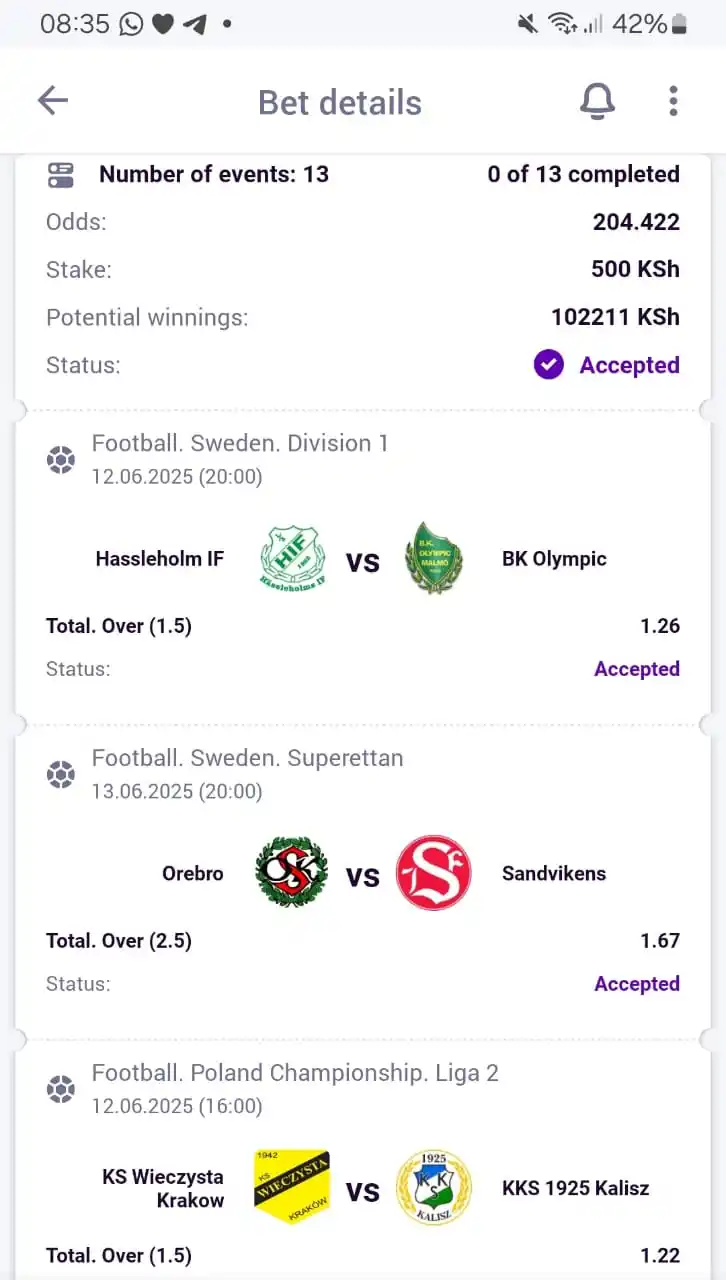Screen dimensions: 726x1280
Task: Open Football. Poland Championship. Liga 2 heading
Action: click(x=295, y=1073)
